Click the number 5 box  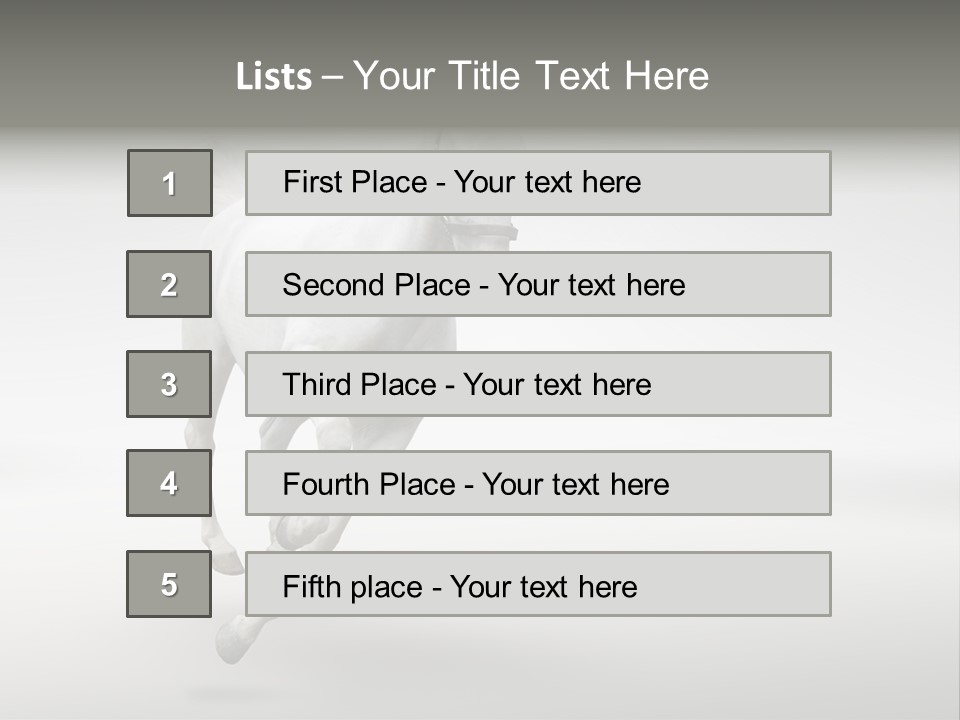(x=169, y=584)
